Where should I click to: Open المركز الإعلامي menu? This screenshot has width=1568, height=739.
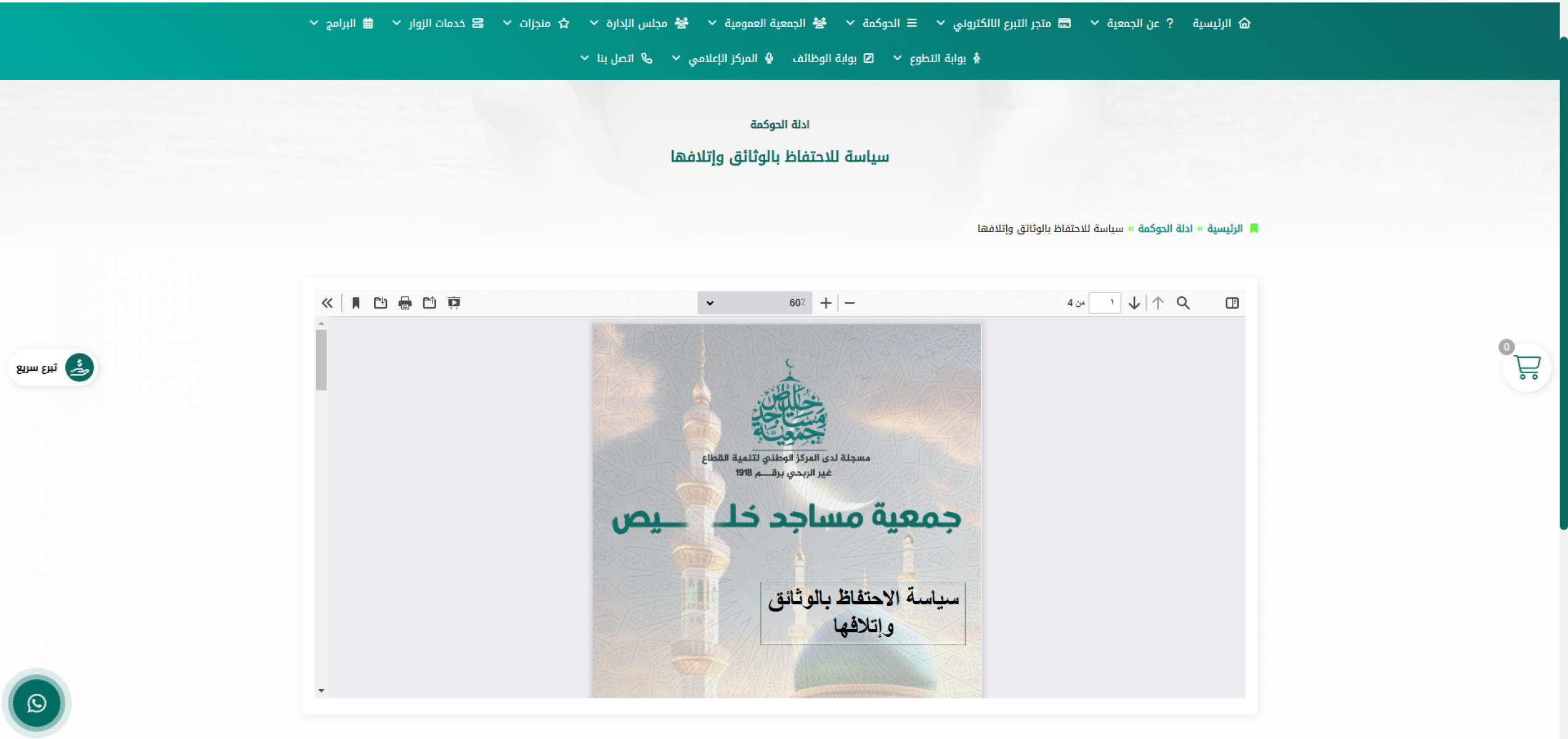723,59
